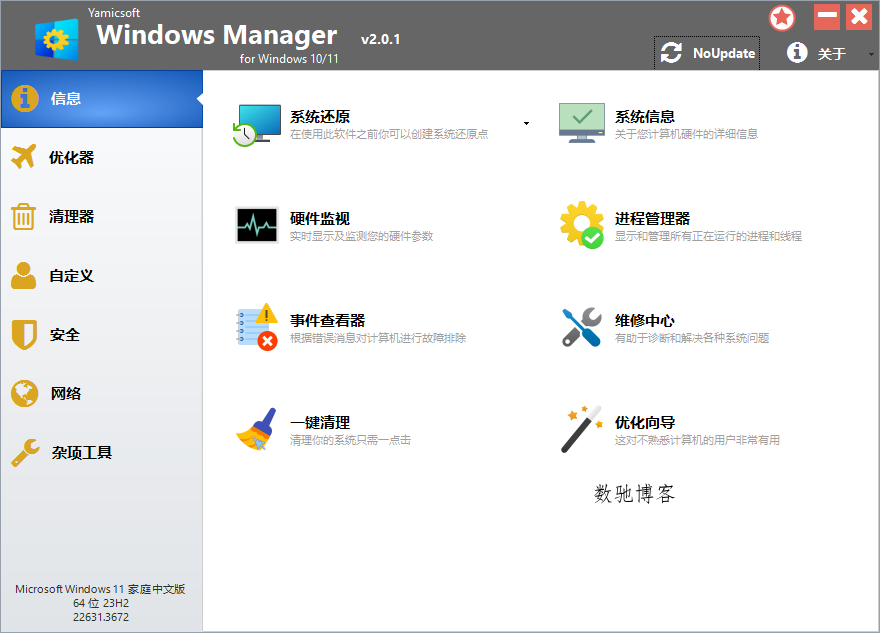The height and width of the screenshot is (633, 880).
Task: Click the 自定义 user icon
Action: [x=24, y=276]
